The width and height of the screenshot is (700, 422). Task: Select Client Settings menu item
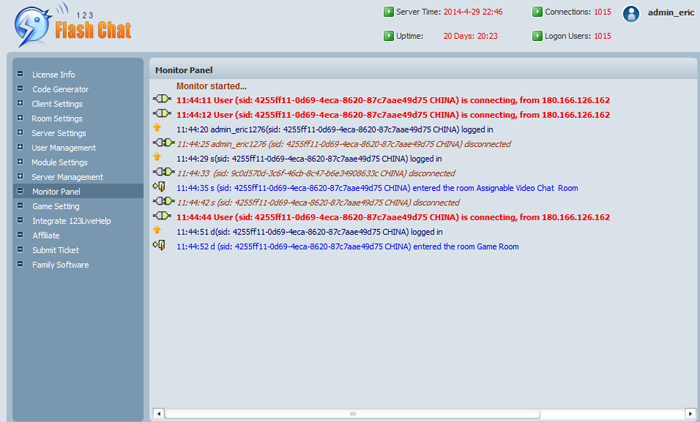click(57, 104)
